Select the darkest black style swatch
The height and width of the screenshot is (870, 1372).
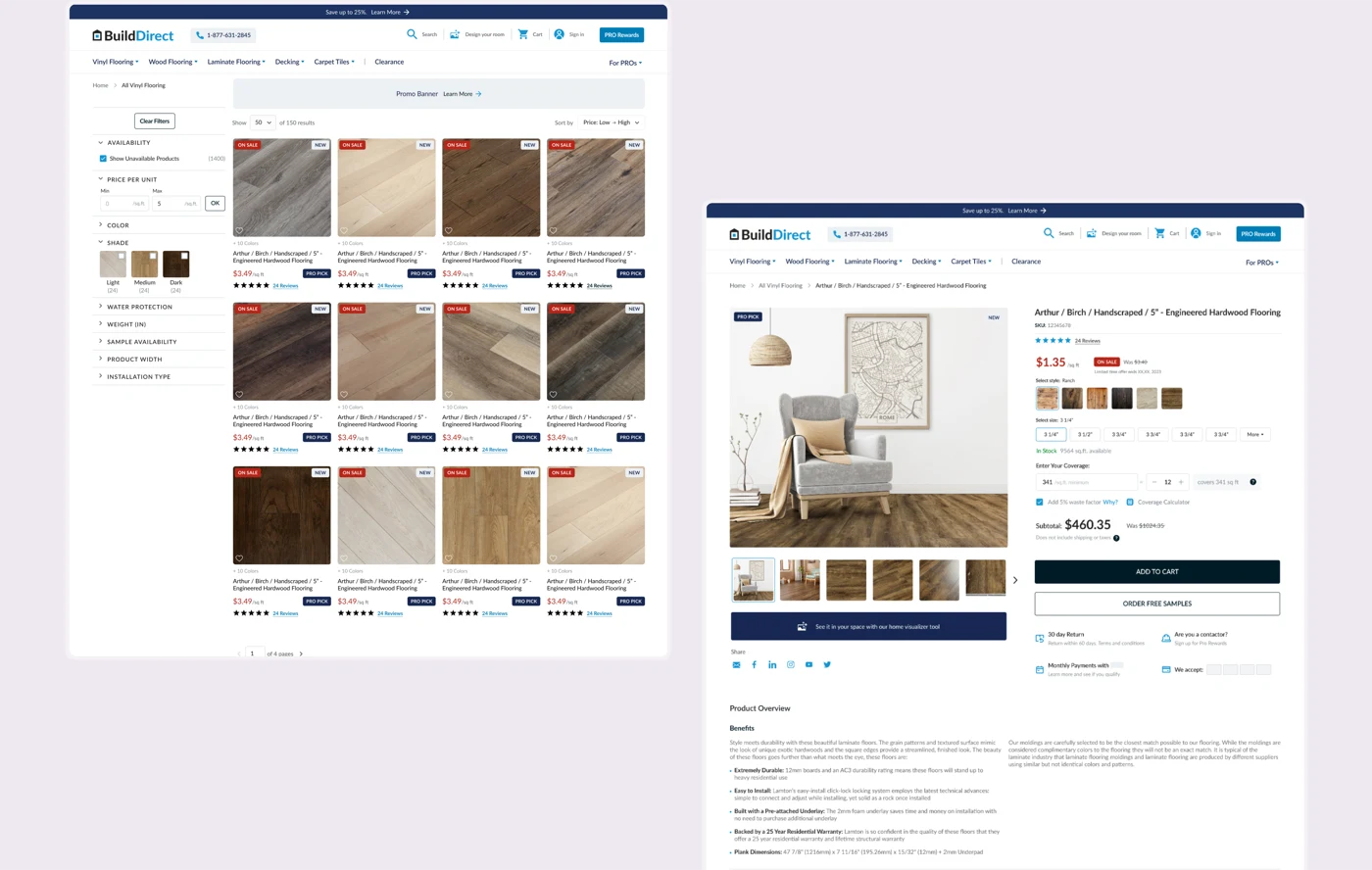click(1122, 398)
